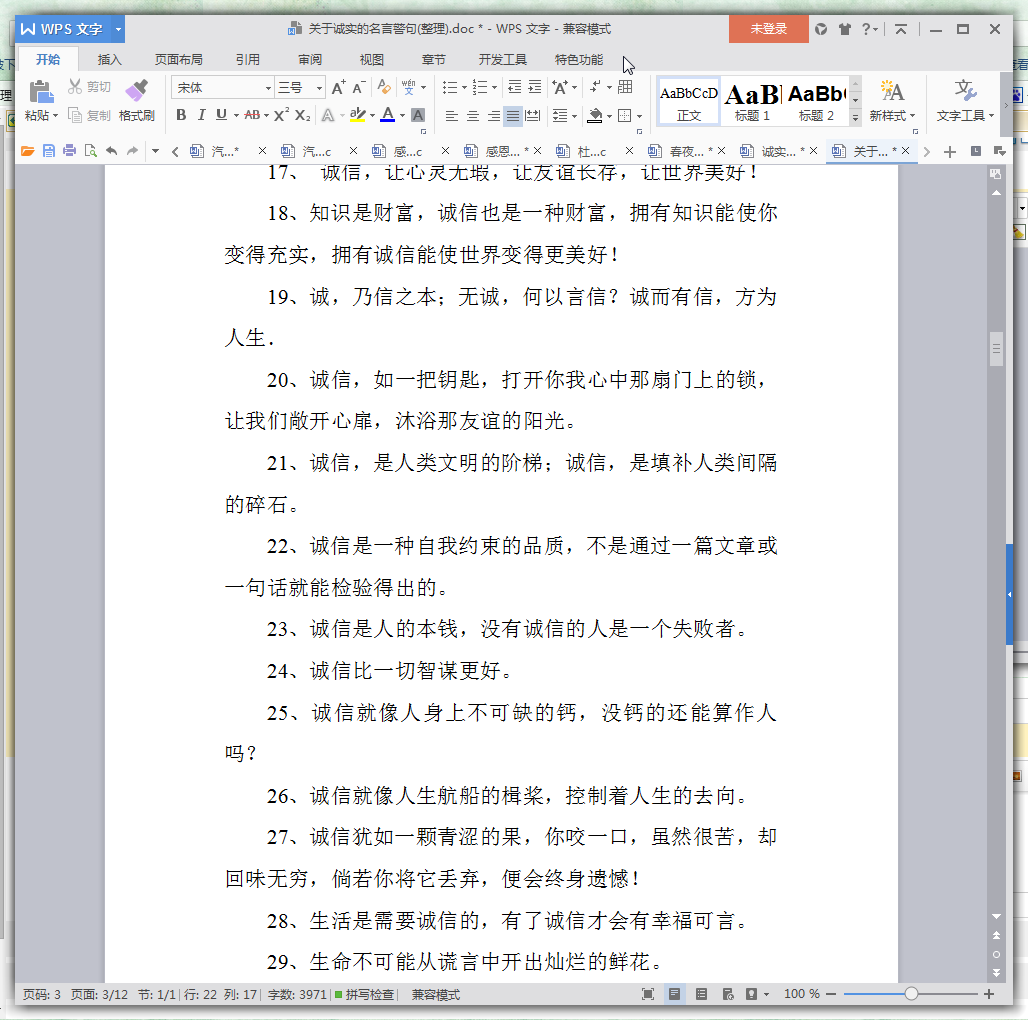
Task: Click the 未登录 login button
Action: pos(768,29)
